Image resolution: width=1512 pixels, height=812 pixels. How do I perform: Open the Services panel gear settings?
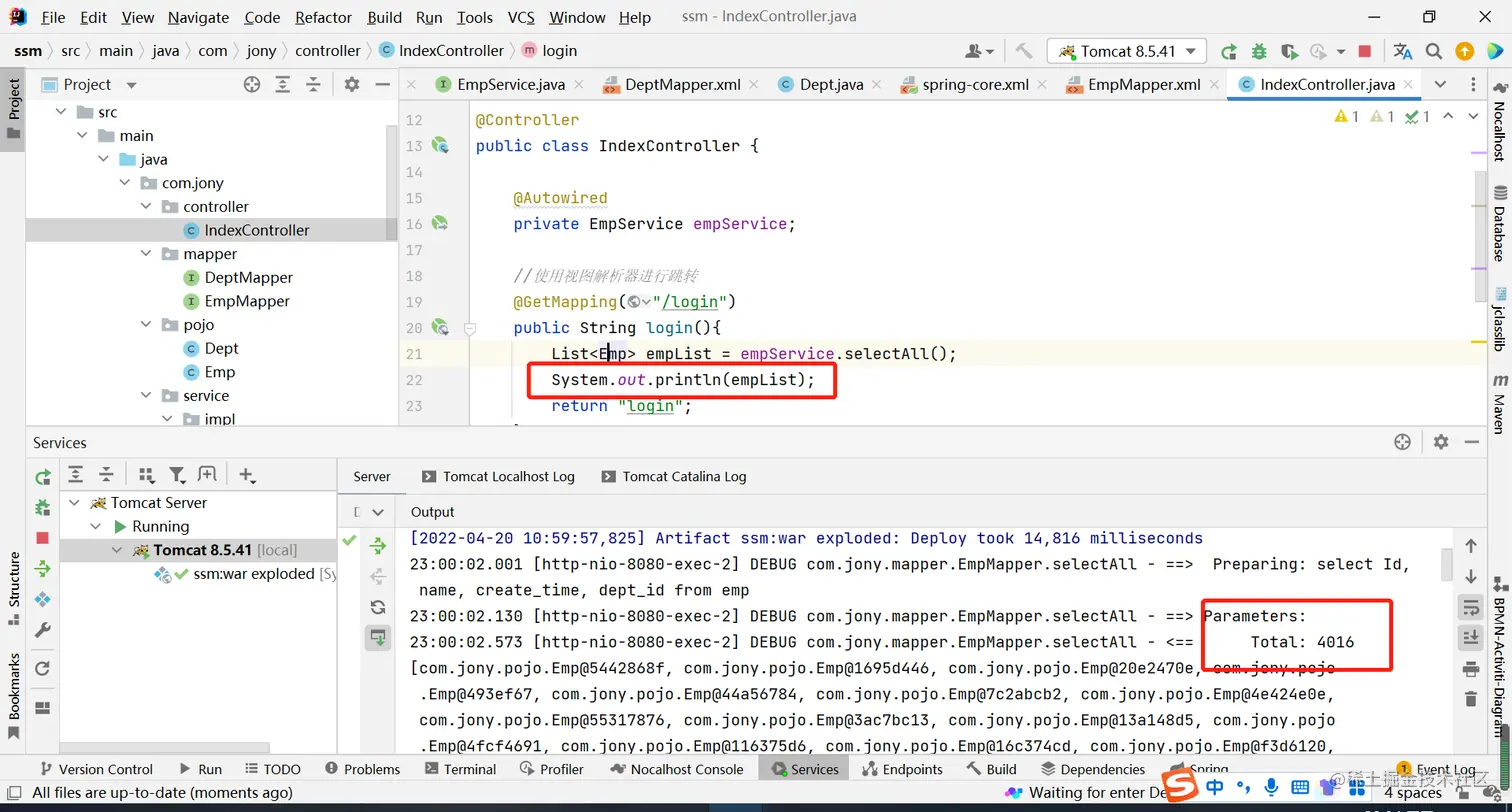point(1441,442)
